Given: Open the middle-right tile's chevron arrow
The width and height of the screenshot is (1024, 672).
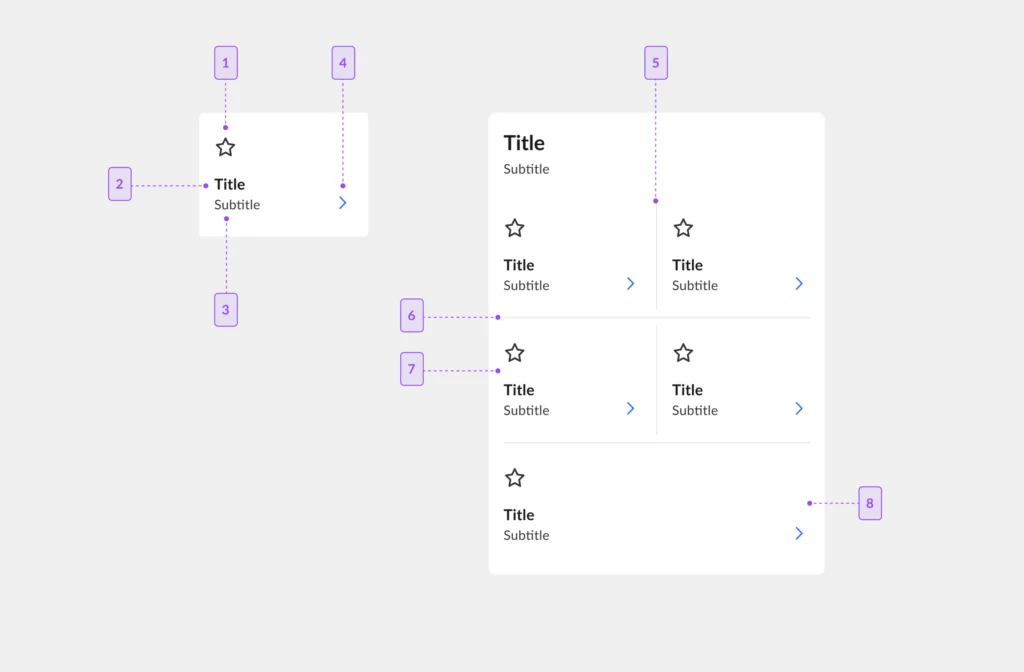Looking at the screenshot, I should pos(799,409).
